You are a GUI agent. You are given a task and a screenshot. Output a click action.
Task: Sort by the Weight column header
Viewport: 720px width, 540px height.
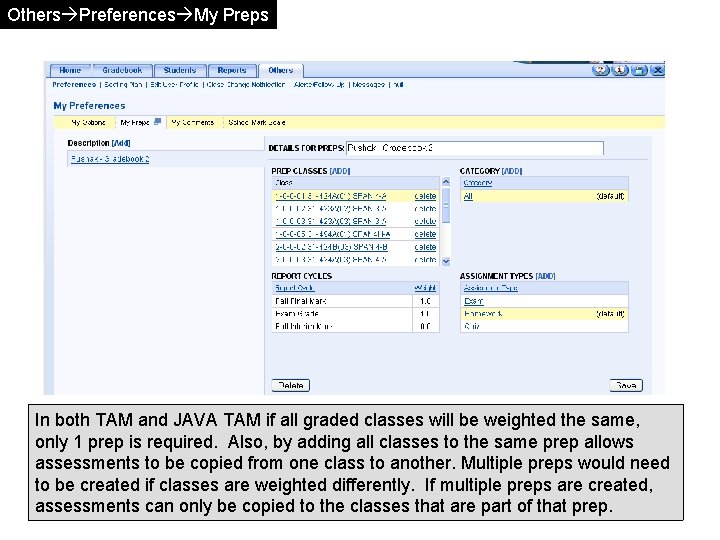coord(425,288)
